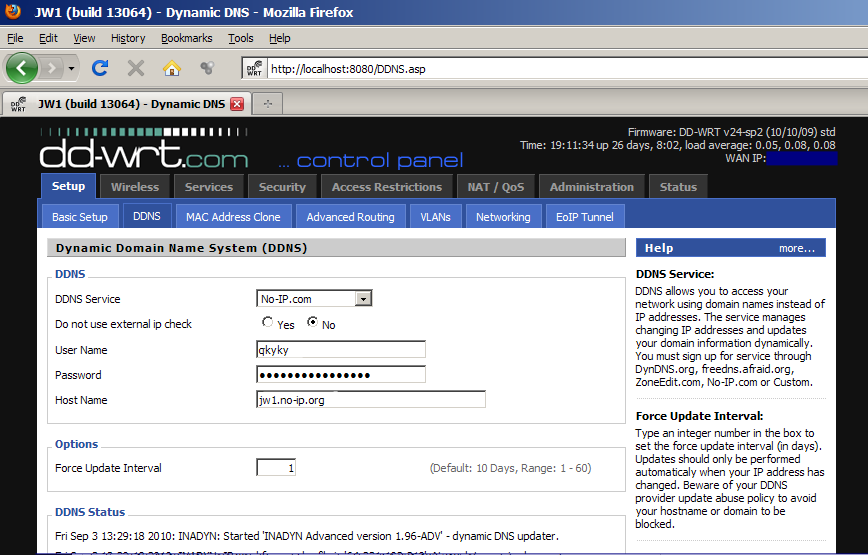Click the Stop loading X icon
The image size is (868, 555).
point(136,68)
